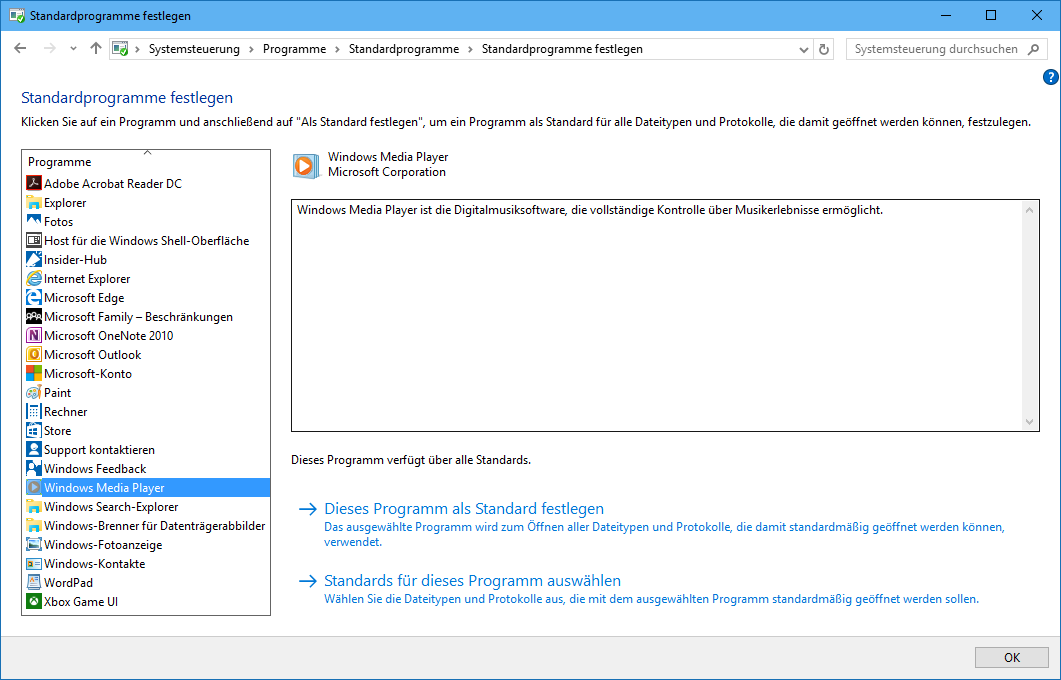Click the Windows Shell host icon

34,240
